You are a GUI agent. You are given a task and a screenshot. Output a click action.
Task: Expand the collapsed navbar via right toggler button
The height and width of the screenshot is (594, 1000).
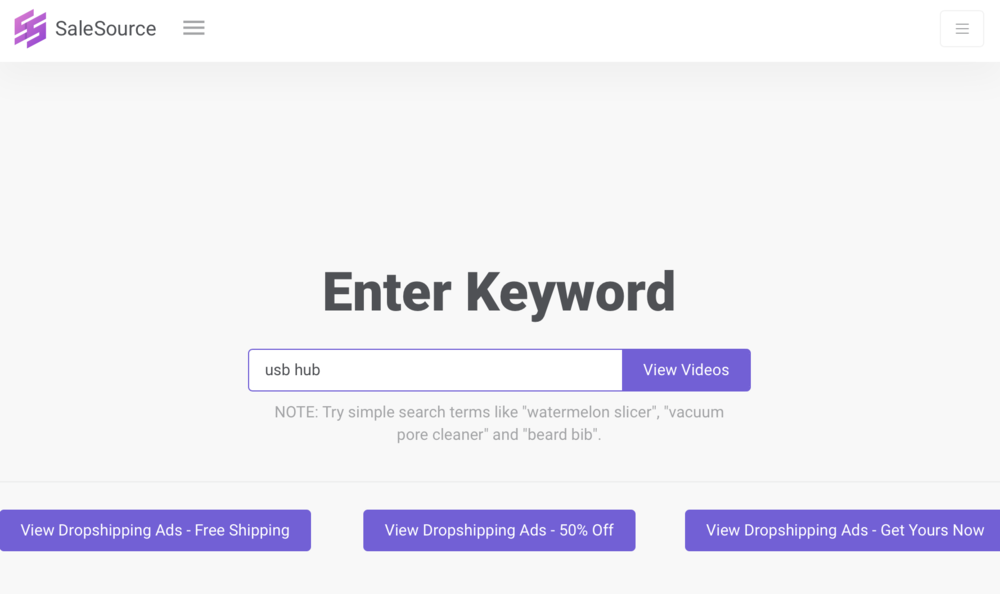click(x=962, y=29)
